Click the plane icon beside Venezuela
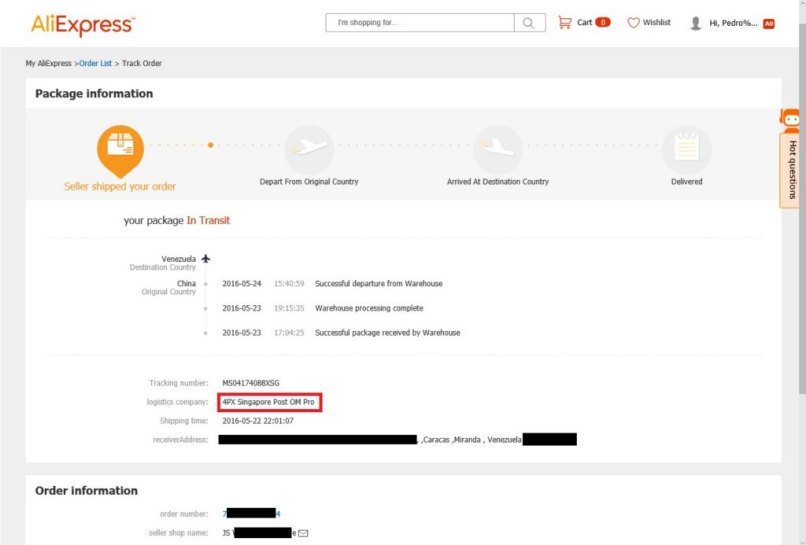Viewport: 806px width, 545px height. pyautogui.click(x=206, y=258)
